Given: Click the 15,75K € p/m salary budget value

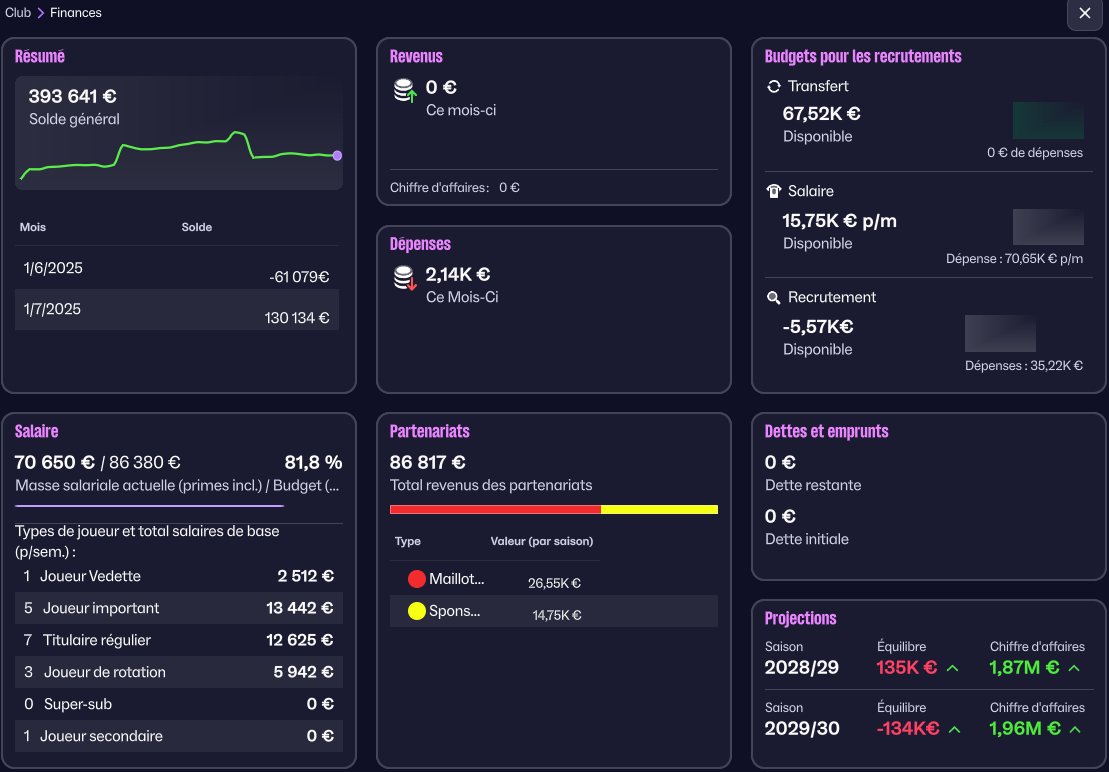Looking at the screenshot, I should pyautogui.click(x=840, y=221).
